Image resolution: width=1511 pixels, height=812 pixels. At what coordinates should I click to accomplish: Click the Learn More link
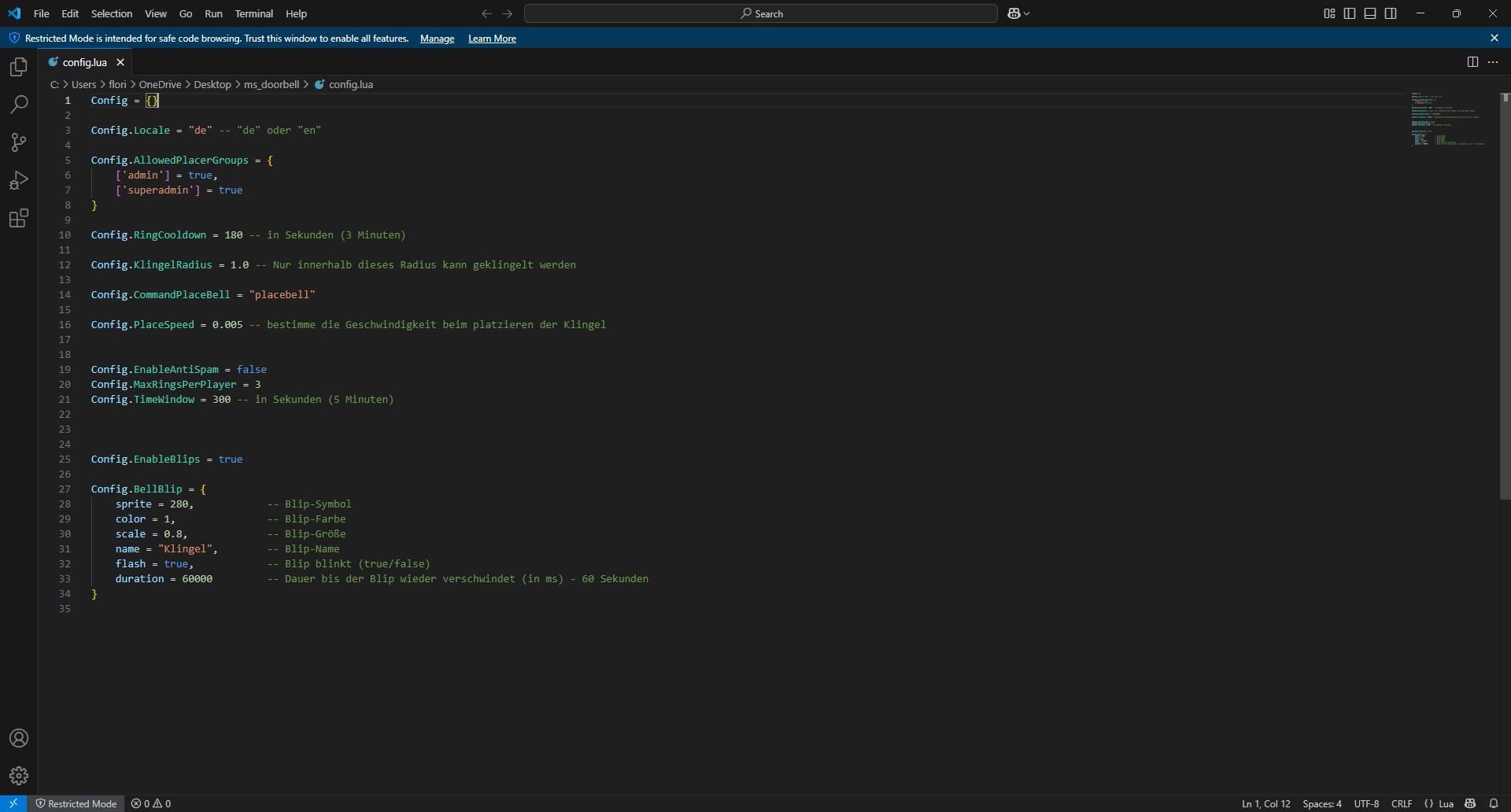click(492, 39)
